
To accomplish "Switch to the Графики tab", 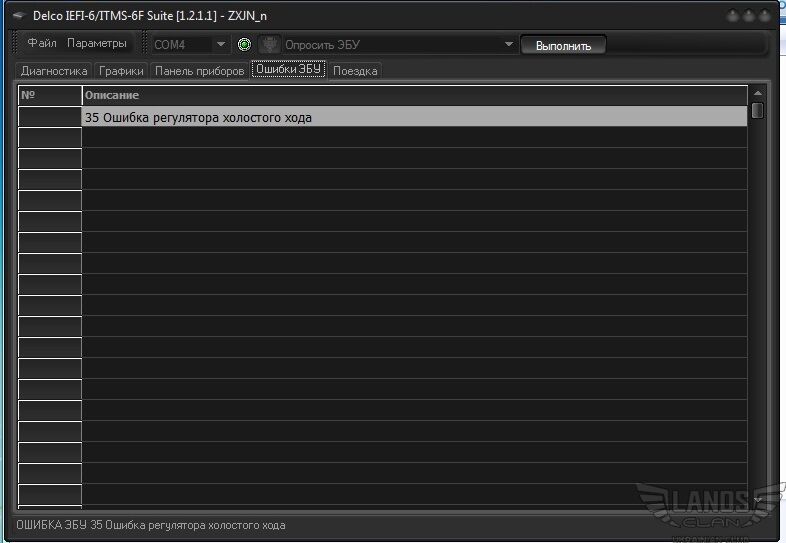I will (x=121, y=71).
